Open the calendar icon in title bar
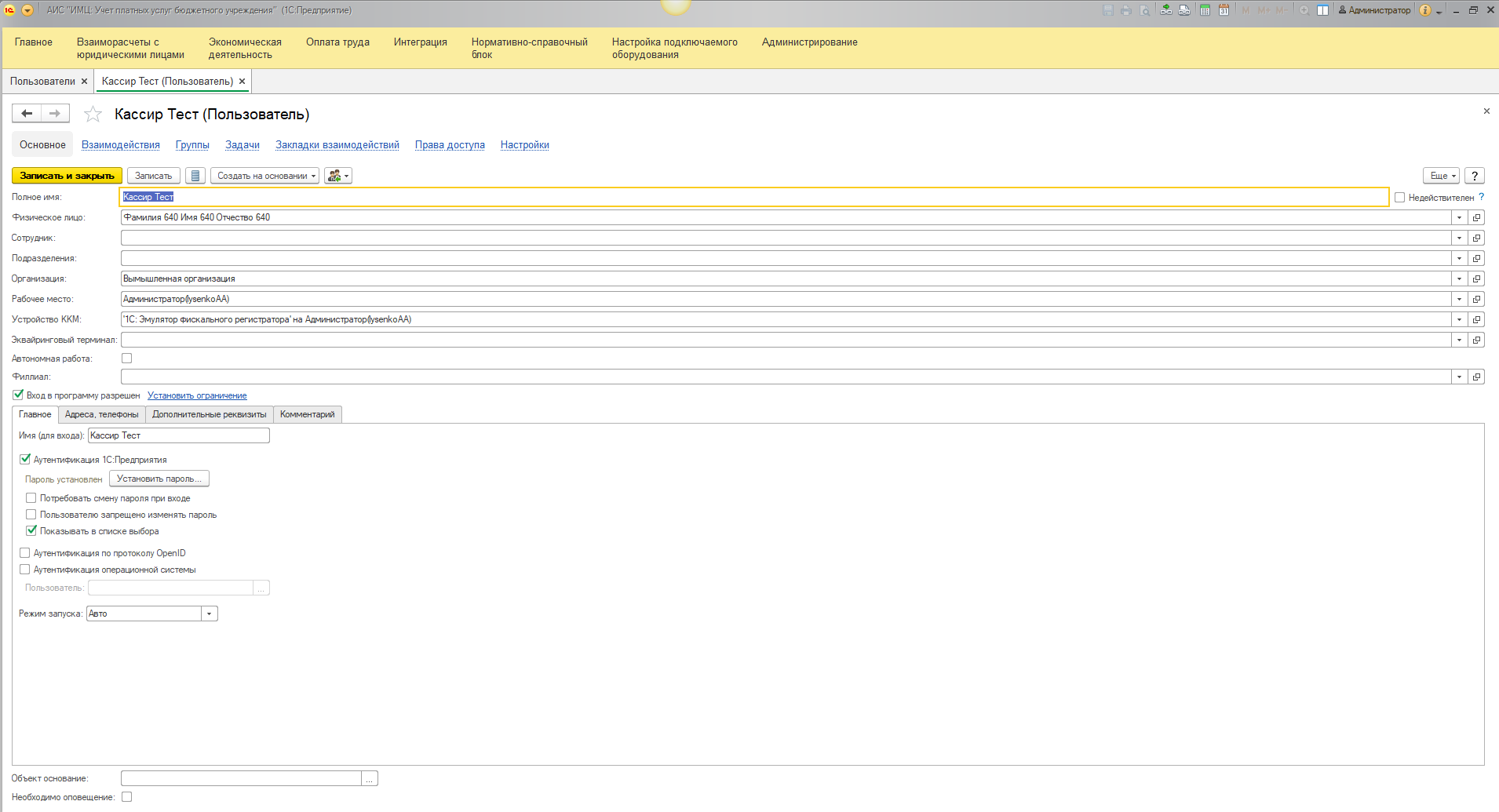Image resolution: width=1499 pixels, height=812 pixels. tap(1224, 10)
